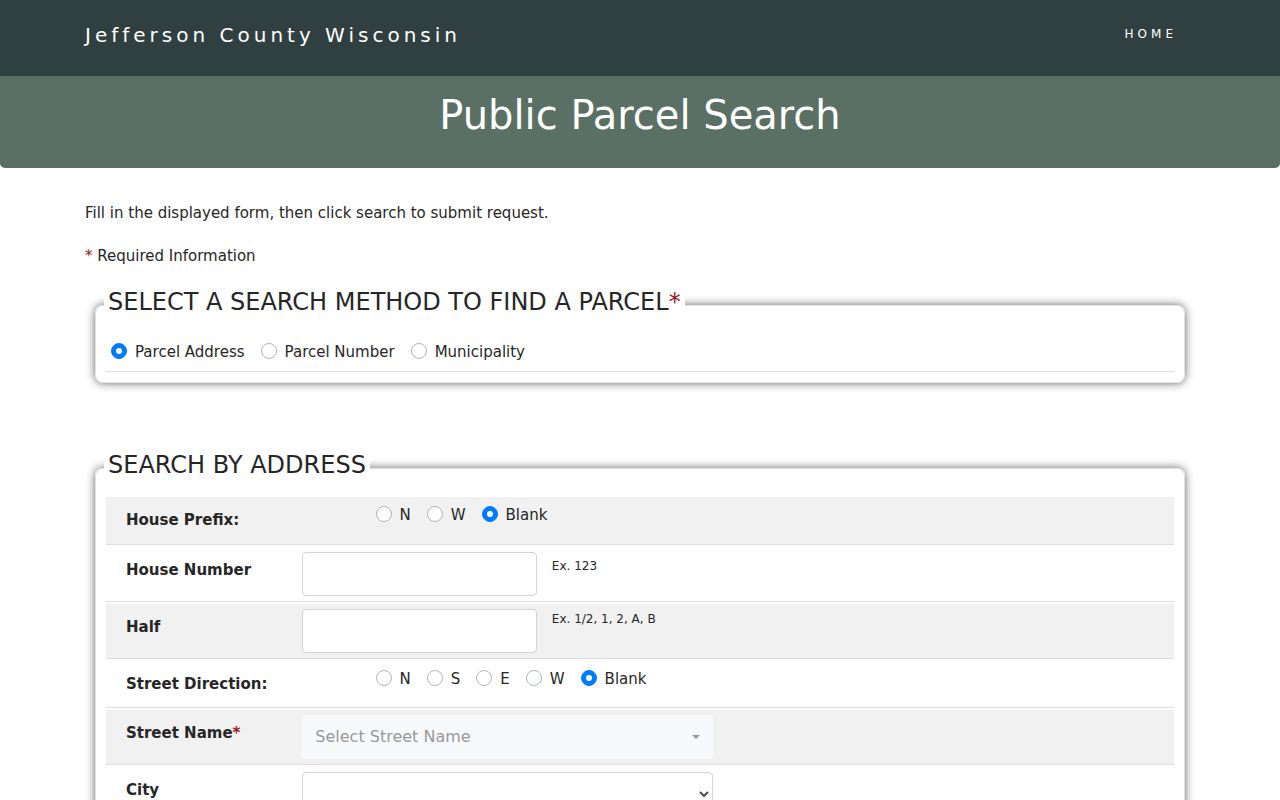
Task: Click the 'Ex. 1/2, 1, 2, A, B' hint
Action: pos(604,619)
